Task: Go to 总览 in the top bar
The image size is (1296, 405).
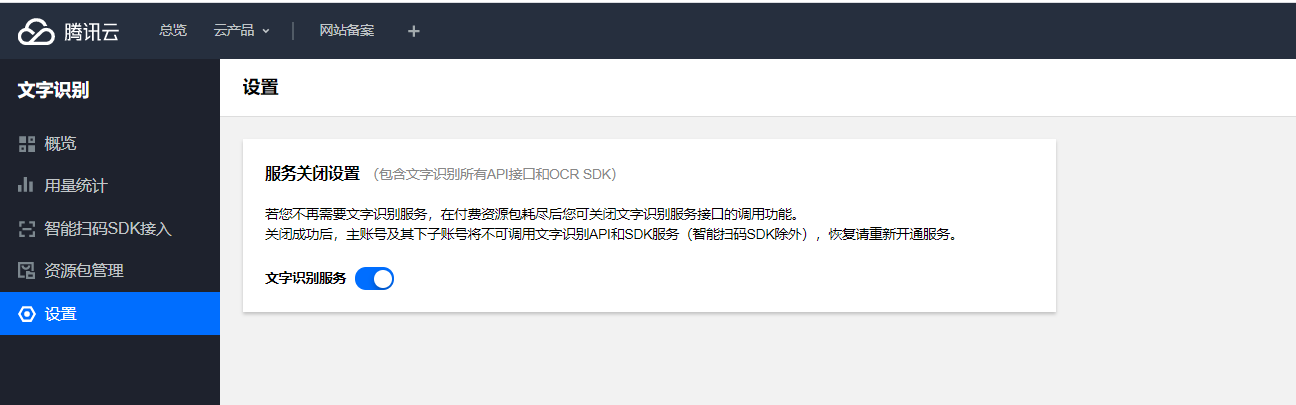Action: pyautogui.click(x=173, y=30)
